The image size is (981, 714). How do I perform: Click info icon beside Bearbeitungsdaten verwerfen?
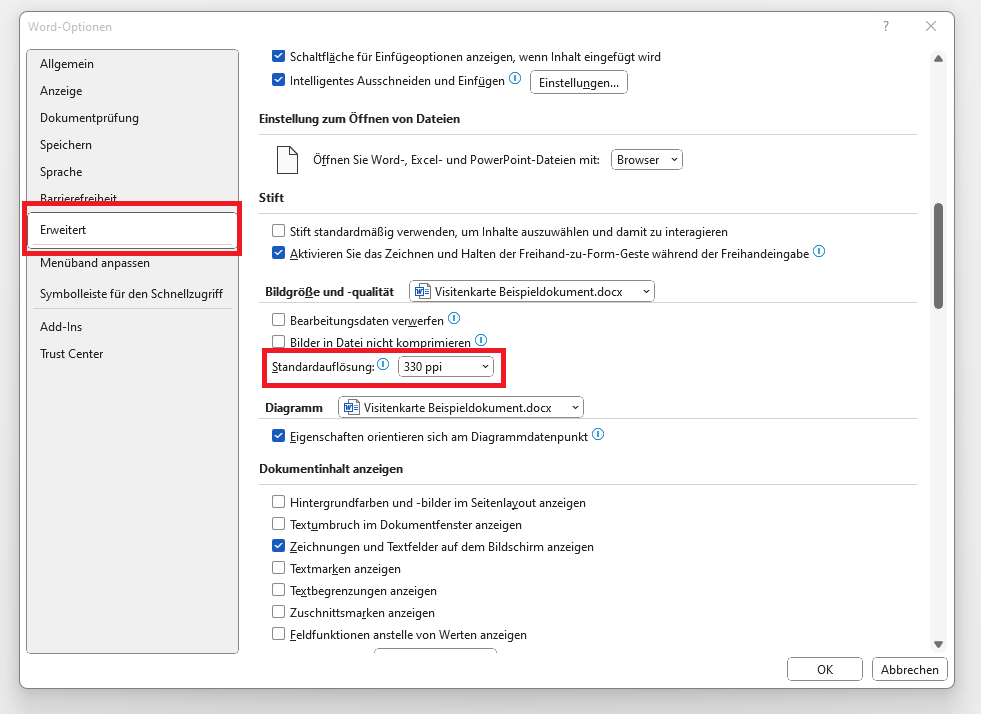[454, 319]
